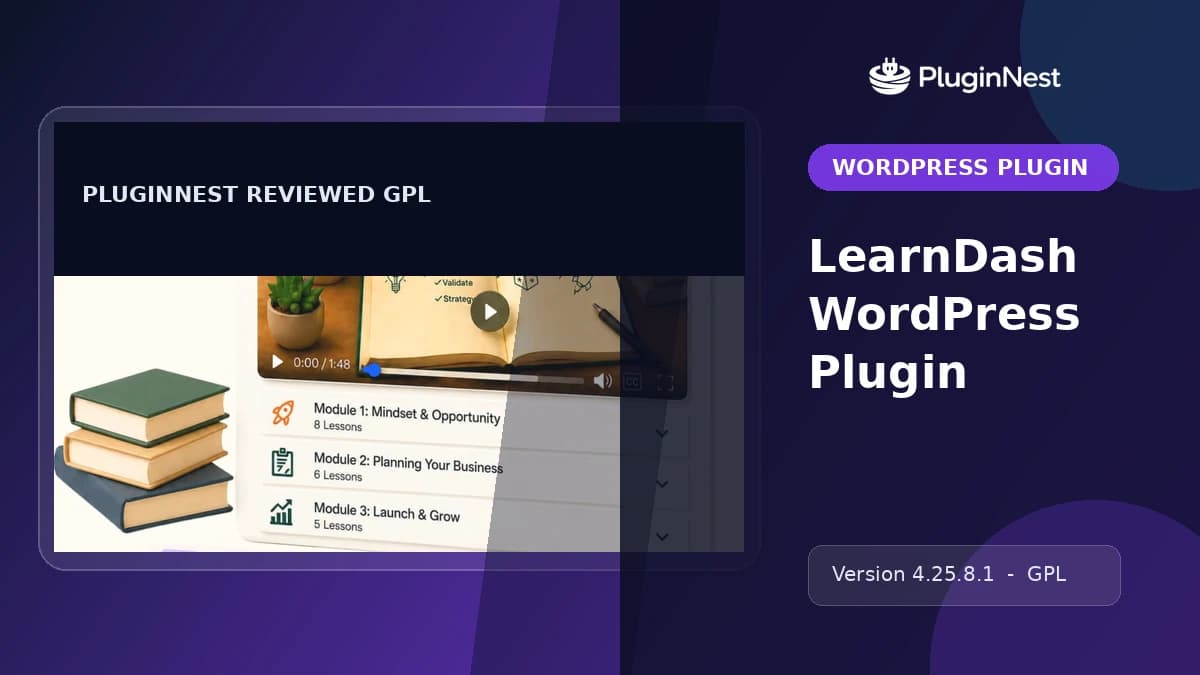Click the small play icon in the video bar
This screenshot has height=675, width=1200.
(278, 362)
